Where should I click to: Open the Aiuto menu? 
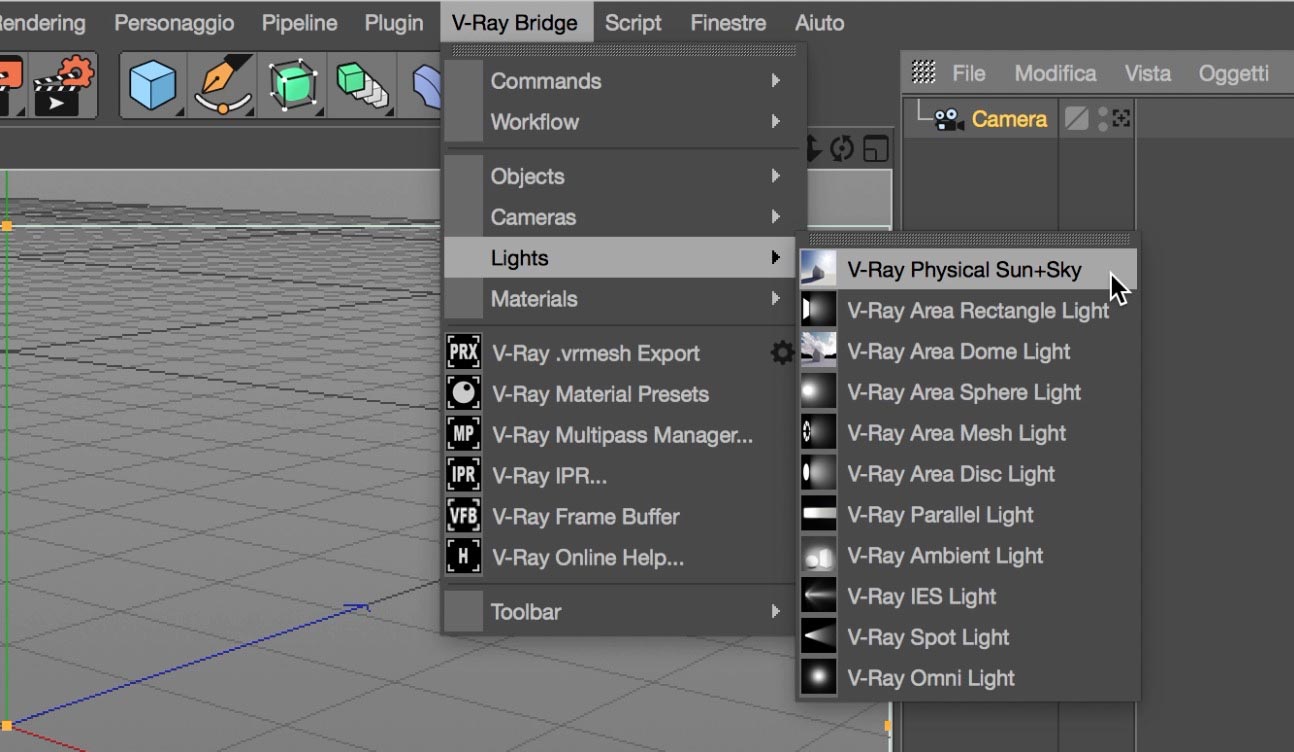(x=819, y=23)
